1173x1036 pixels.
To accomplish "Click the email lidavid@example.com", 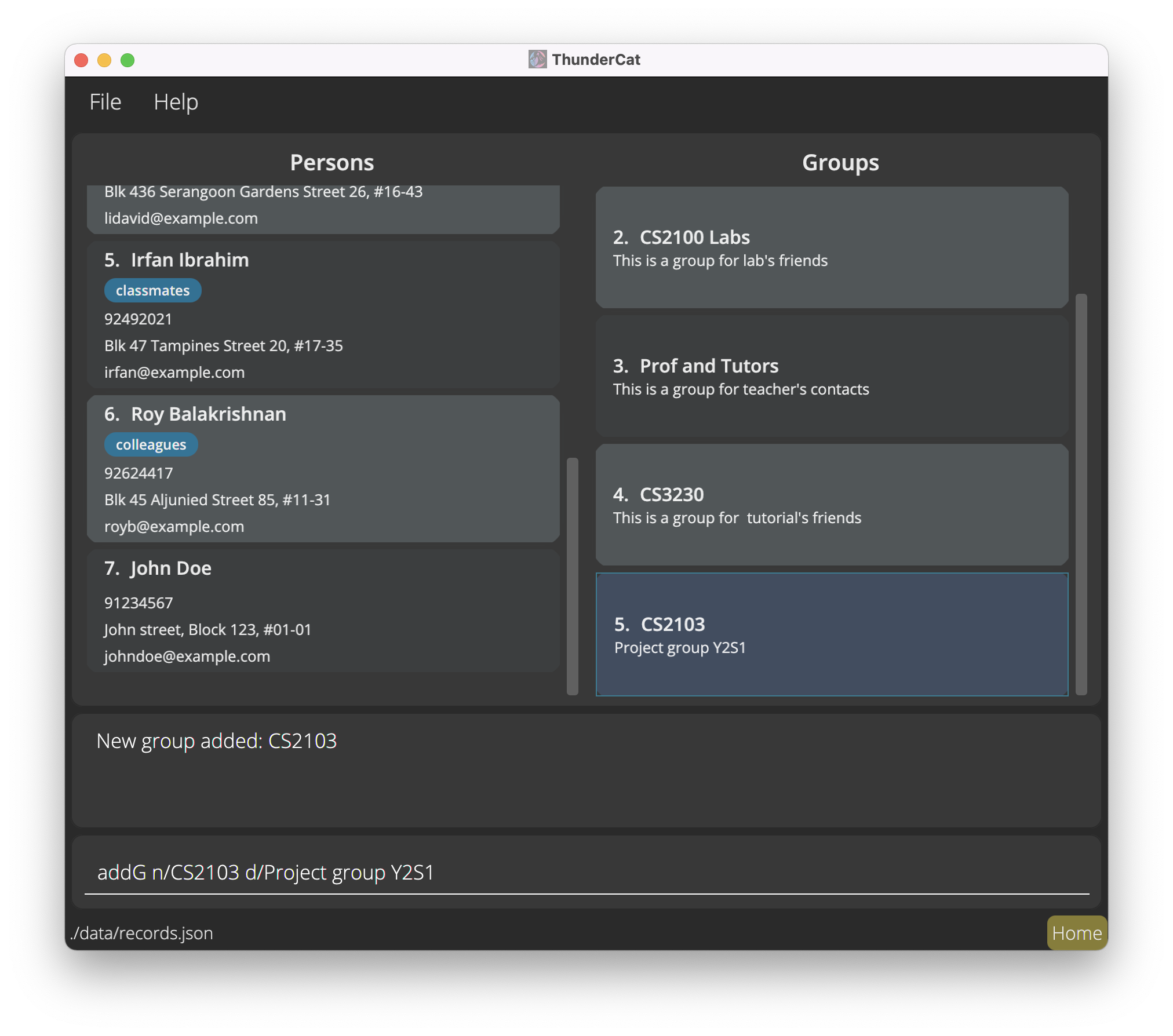I will (x=181, y=218).
